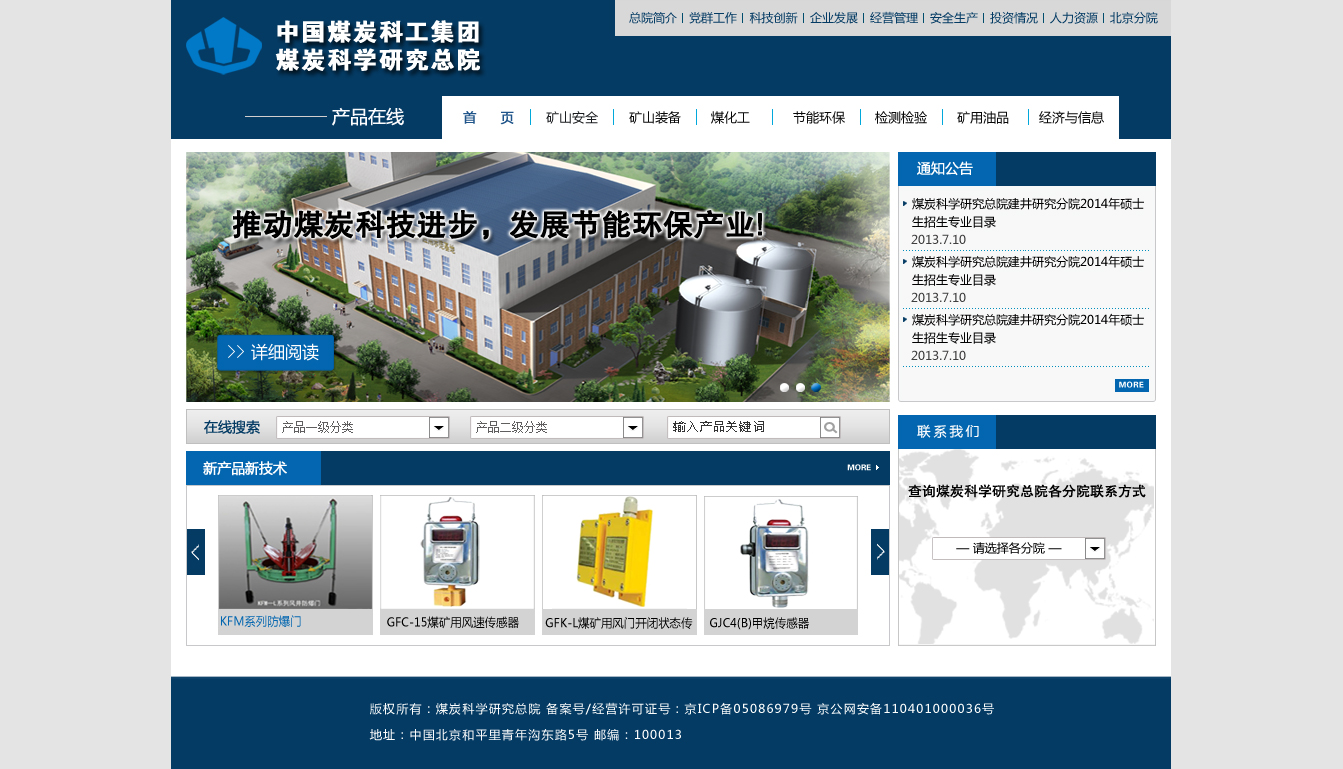1343x769 pixels.
Task: Open 矿用油品 navigation tab
Action: point(983,117)
